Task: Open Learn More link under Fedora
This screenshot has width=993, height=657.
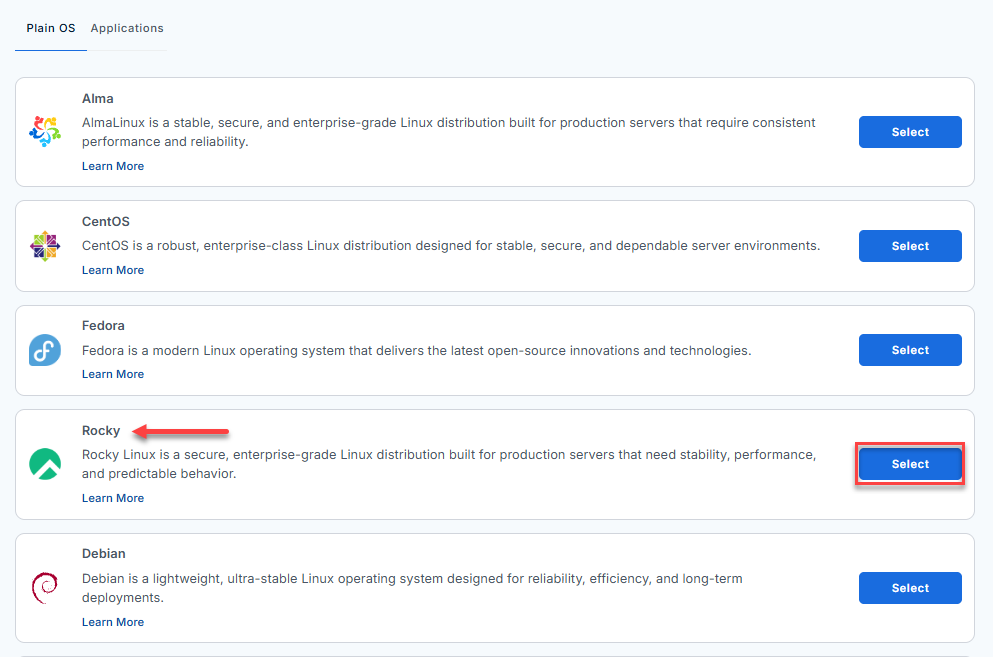Action: [113, 374]
